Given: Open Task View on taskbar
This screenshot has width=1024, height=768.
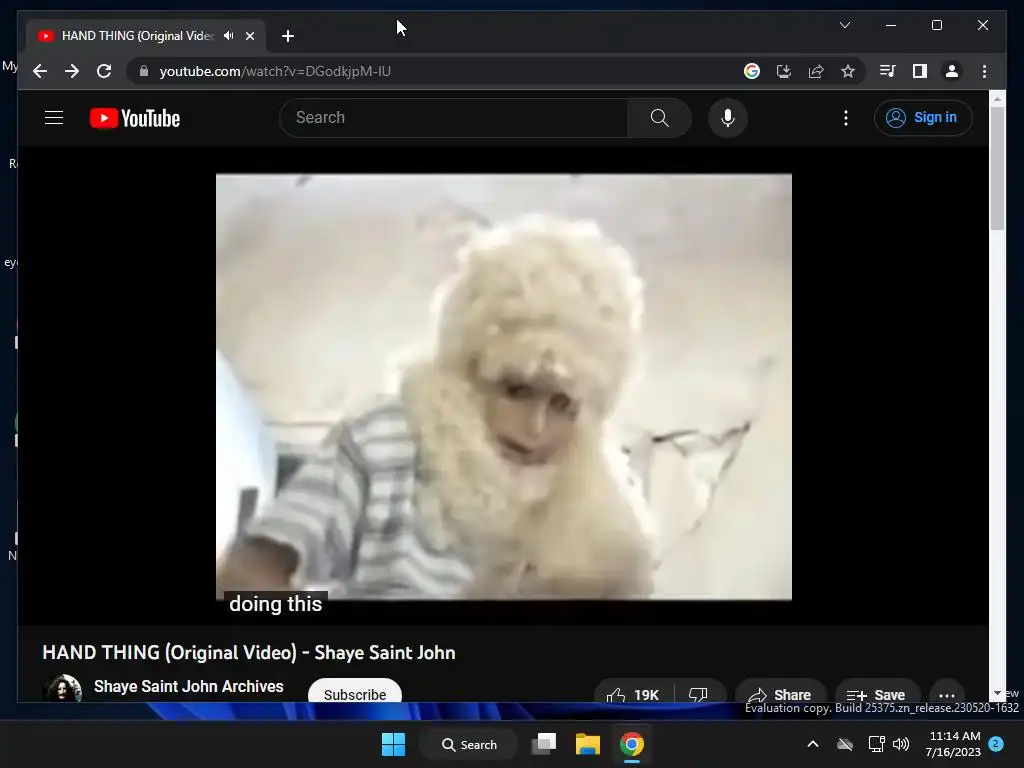Looking at the screenshot, I should pos(544,744).
